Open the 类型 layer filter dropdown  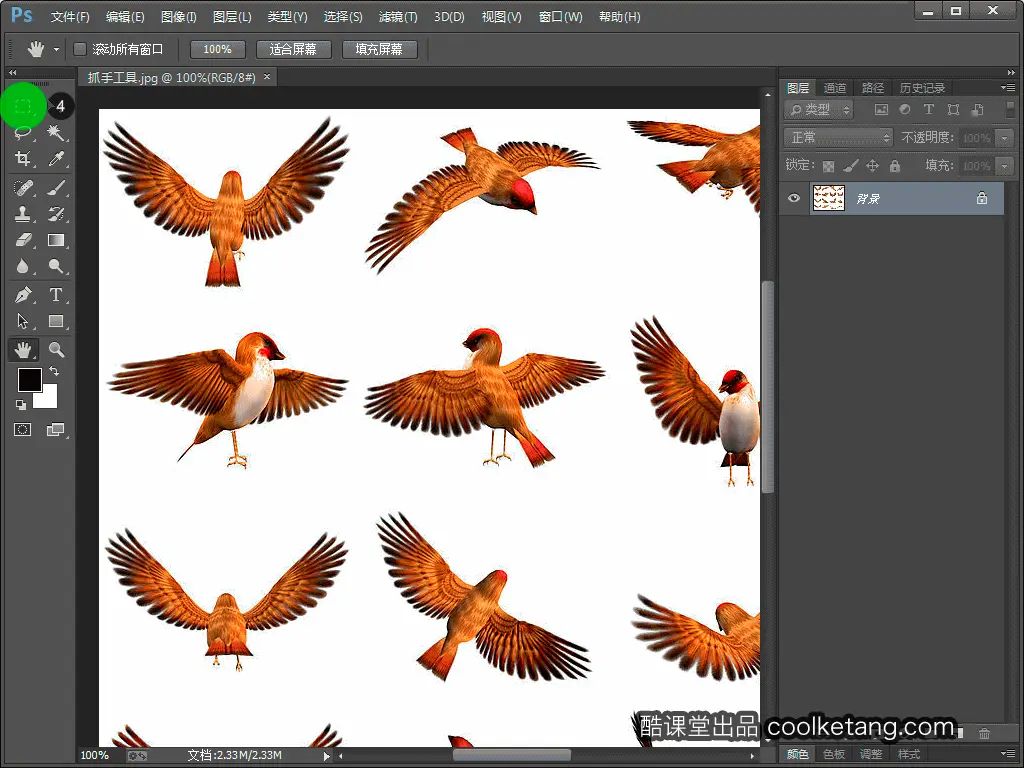[819, 110]
